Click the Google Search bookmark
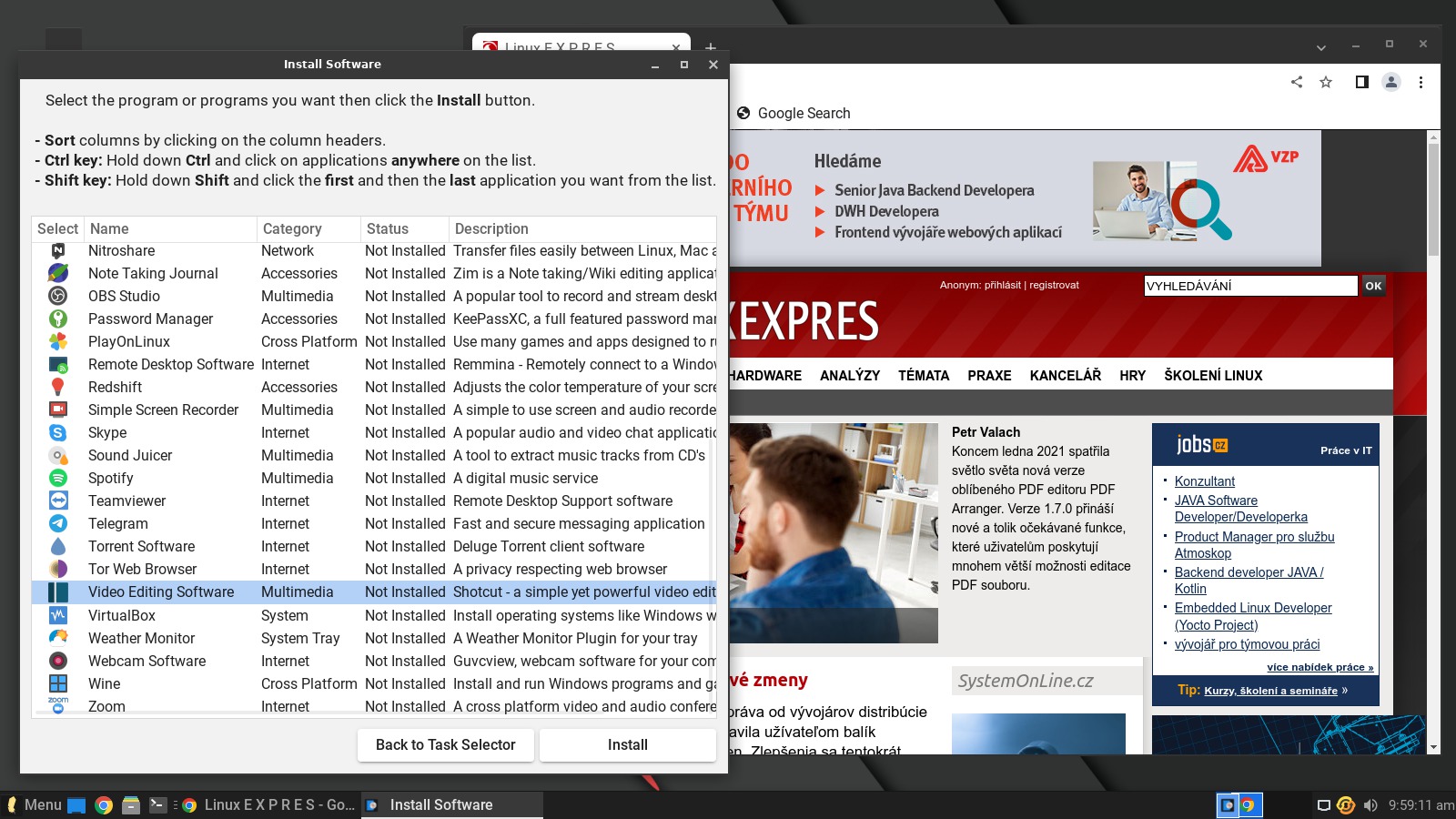The height and width of the screenshot is (819, 1456). pos(794,113)
